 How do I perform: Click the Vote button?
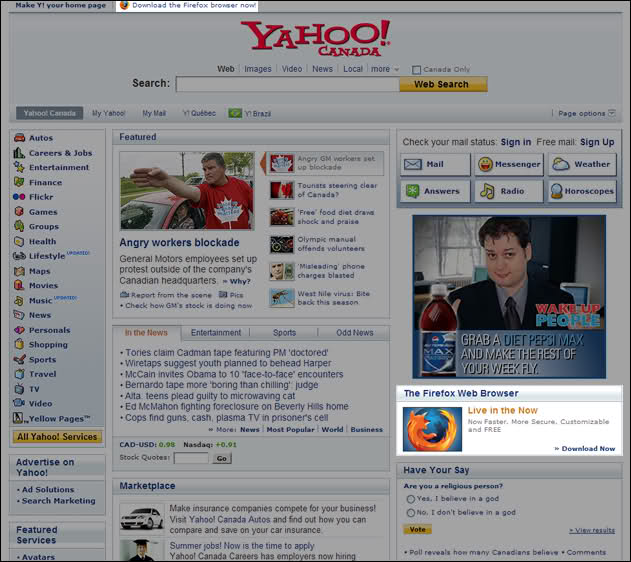[x=417, y=529]
